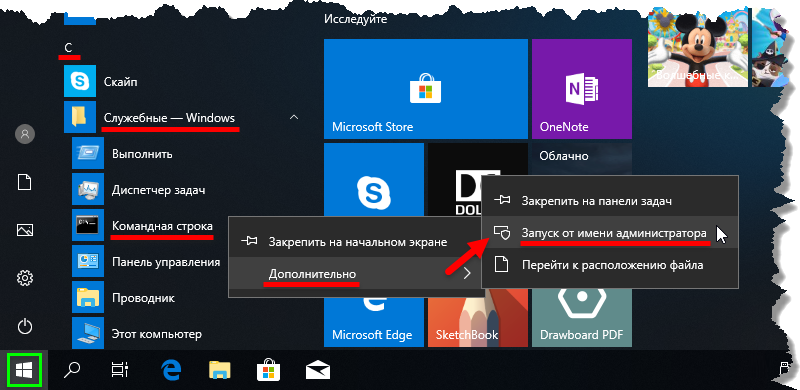Click the Проводник label
The image size is (800, 390).
pyautogui.click(x=143, y=298)
